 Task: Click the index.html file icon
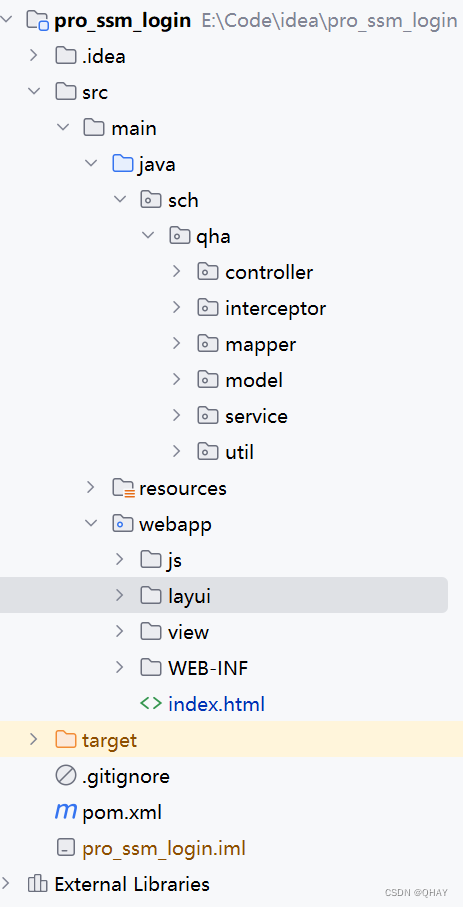(x=150, y=704)
